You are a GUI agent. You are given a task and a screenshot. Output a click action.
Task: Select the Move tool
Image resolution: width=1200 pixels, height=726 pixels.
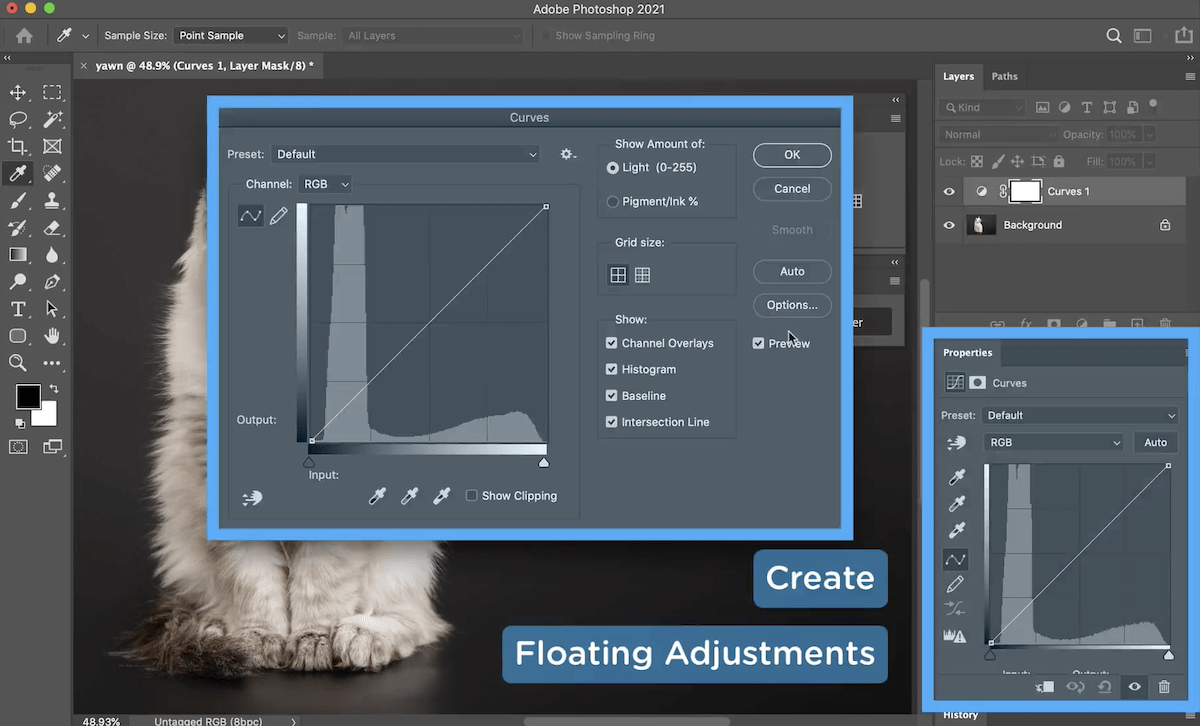pyautogui.click(x=18, y=92)
